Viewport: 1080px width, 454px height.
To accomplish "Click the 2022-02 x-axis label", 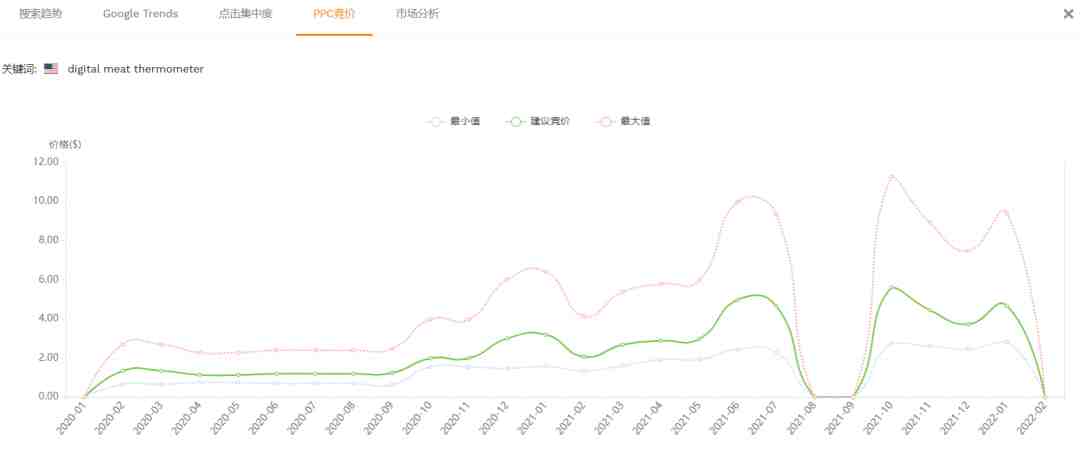I will (1030, 418).
